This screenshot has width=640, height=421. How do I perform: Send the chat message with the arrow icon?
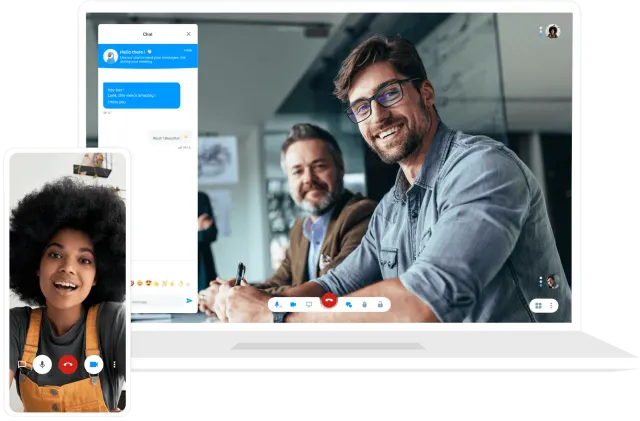pos(189,301)
